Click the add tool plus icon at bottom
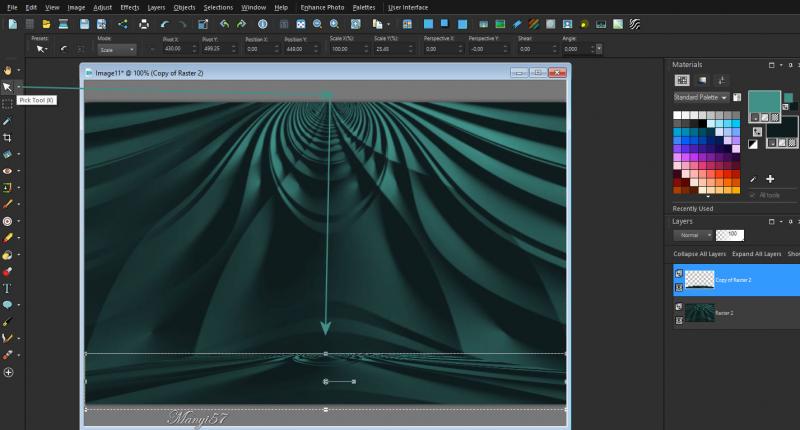The width and height of the screenshot is (800, 430). click(x=8, y=372)
